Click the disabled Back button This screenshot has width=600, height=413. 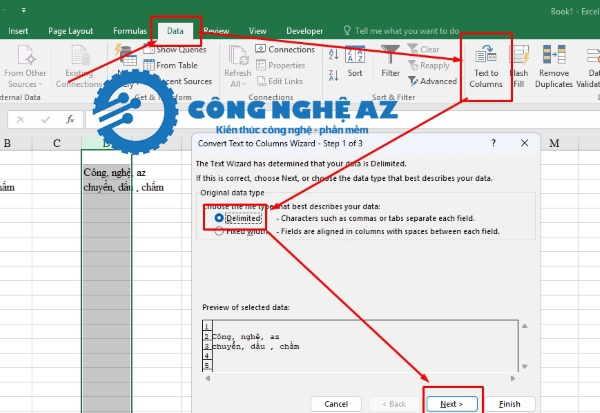[394, 404]
